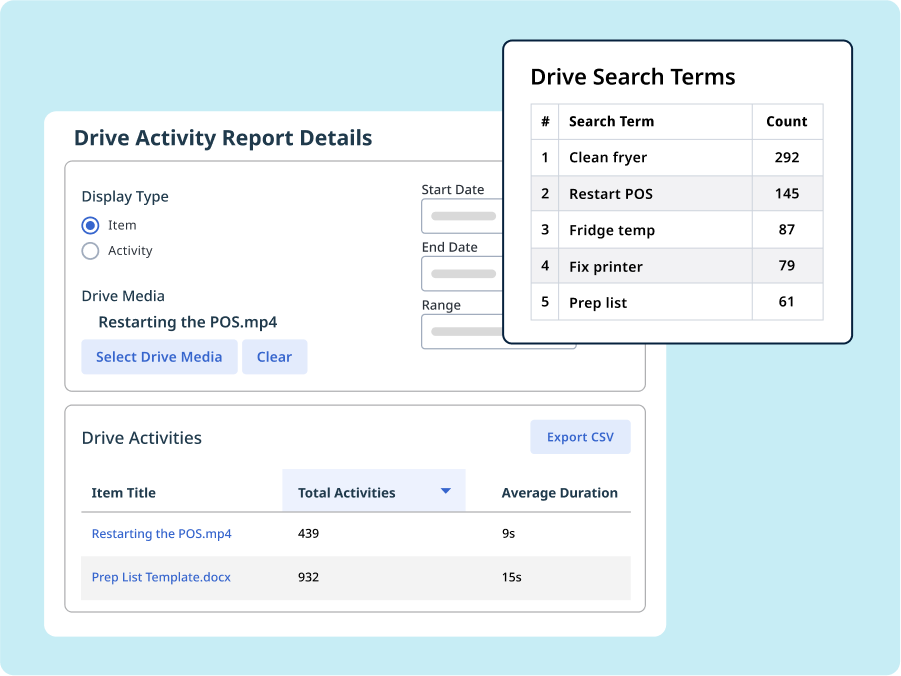The image size is (901, 676).
Task: Click the Drive Search Terms panel title
Action: click(634, 76)
